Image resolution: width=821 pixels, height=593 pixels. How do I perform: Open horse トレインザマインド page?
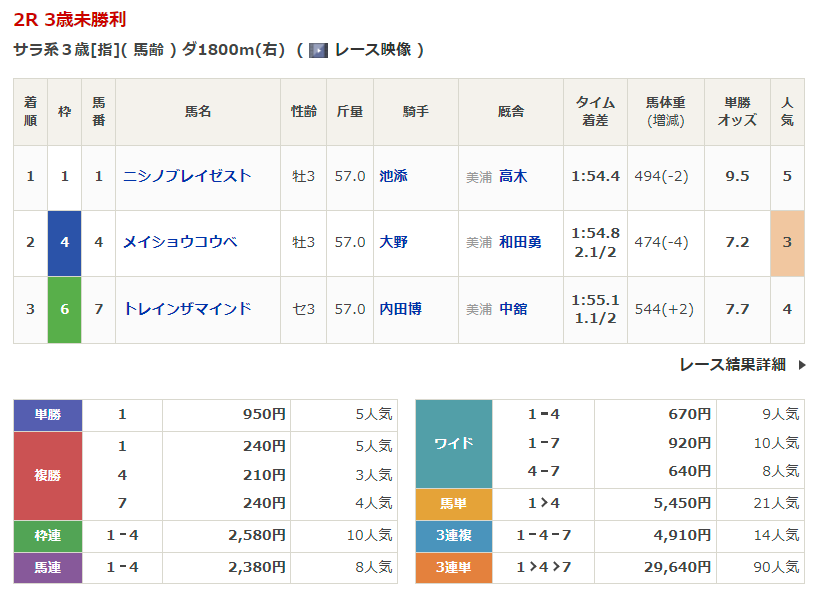[x=187, y=309]
